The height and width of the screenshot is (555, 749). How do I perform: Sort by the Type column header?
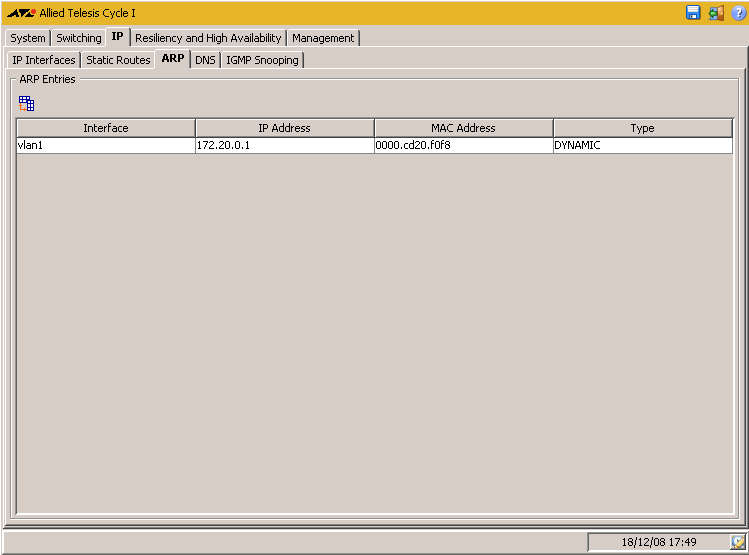coord(642,128)
